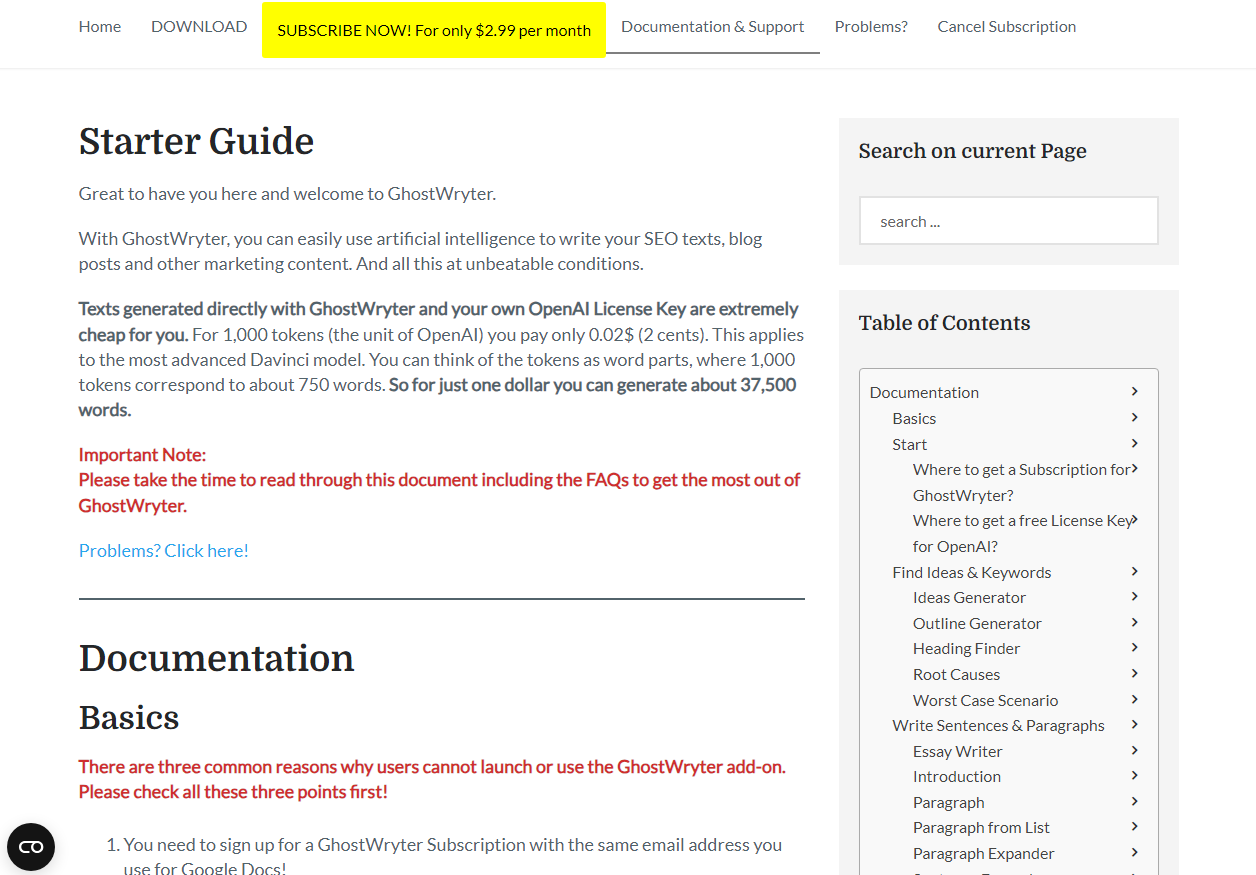Expand the Basics chevron in table of contents
This screenshot has height=875, width=1256.
[1135, 417]
